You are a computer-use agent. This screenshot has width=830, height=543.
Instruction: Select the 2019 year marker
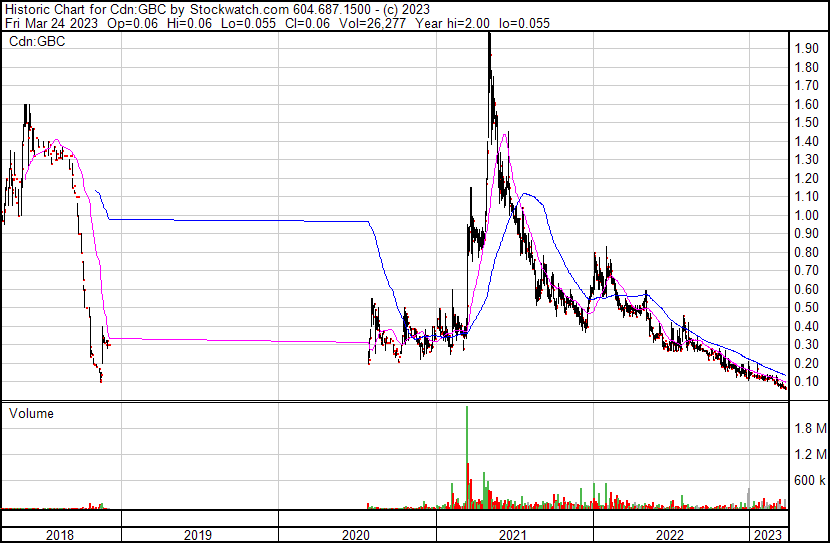click(200, 535)
